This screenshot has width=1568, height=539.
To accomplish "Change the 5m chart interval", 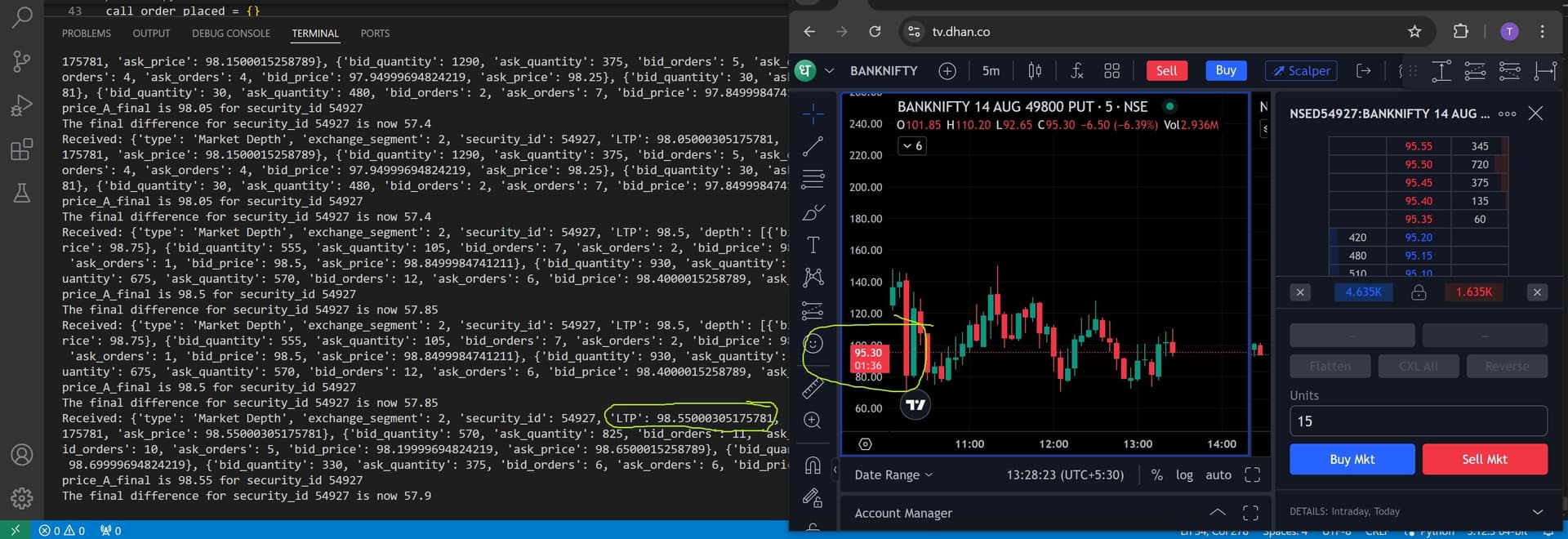I will coord(991,71).
